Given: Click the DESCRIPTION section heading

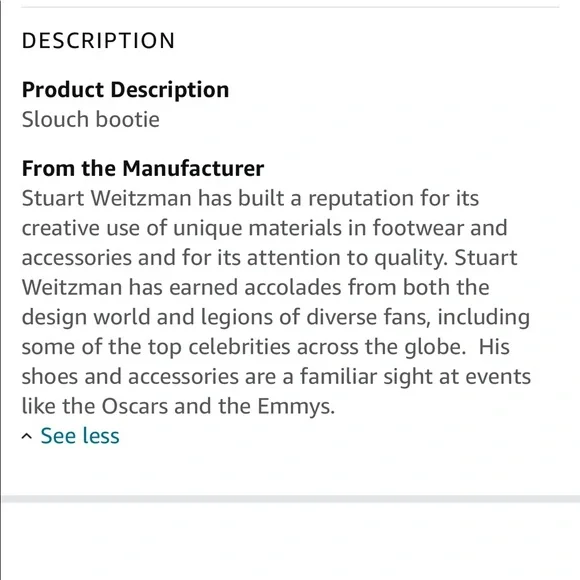Looking at the screenshot, I should pos(98,40).
